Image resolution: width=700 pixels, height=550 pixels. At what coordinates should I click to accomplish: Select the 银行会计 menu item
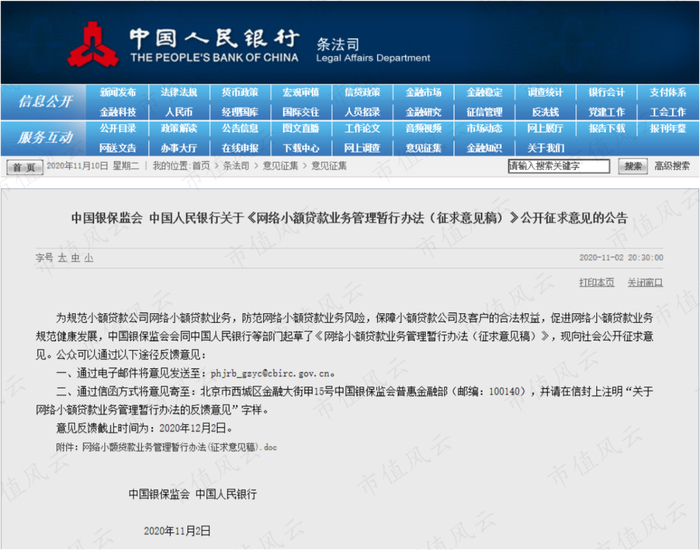606,92
